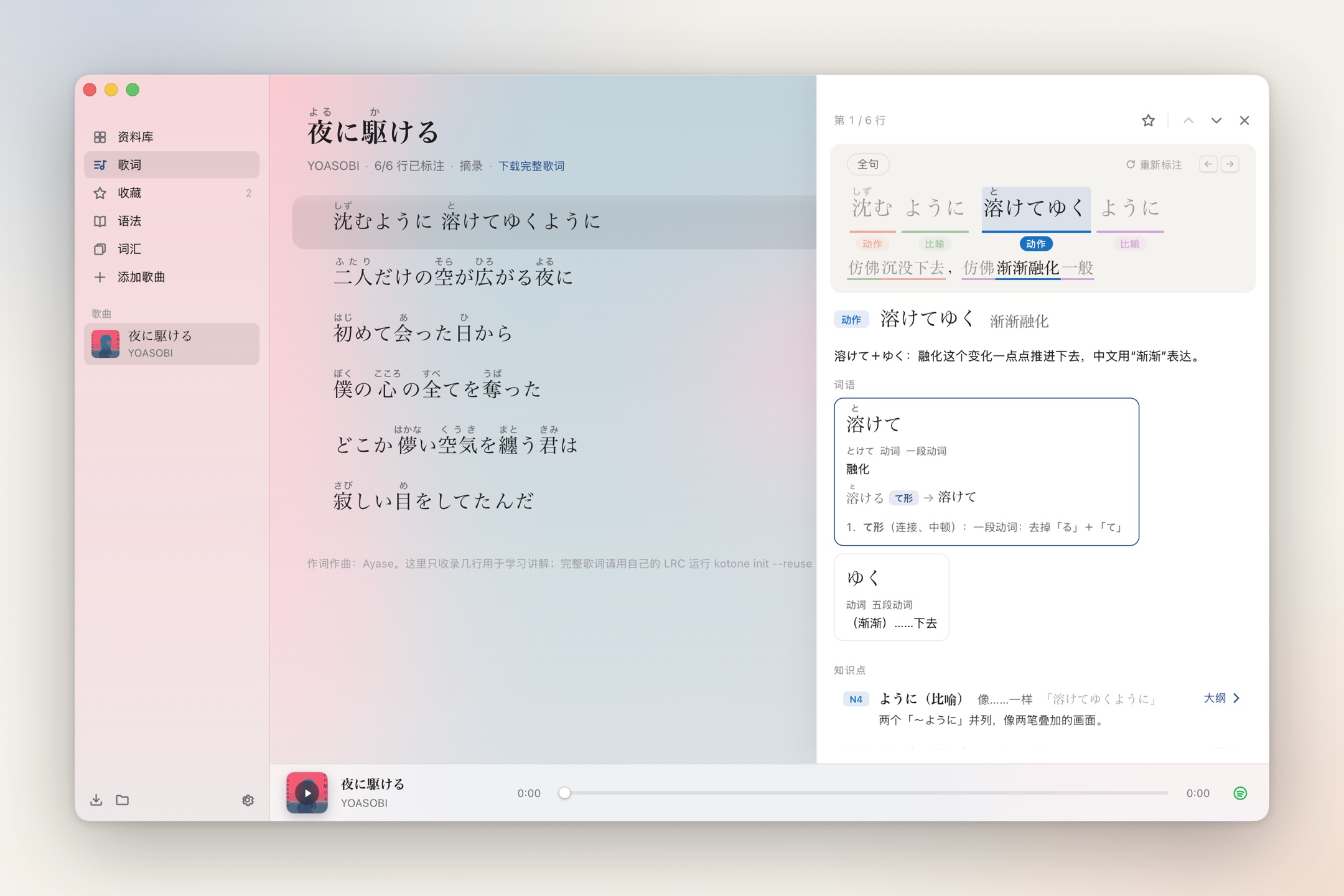Click 渐渐融化 in the translation line
The image size is (1344, 896).
coord(1028,268)
